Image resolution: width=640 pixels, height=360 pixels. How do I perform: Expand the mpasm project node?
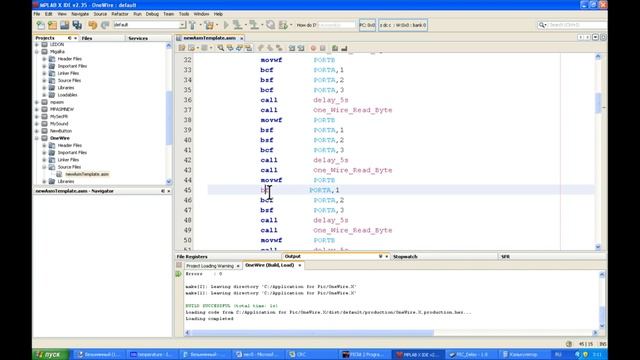37,102
